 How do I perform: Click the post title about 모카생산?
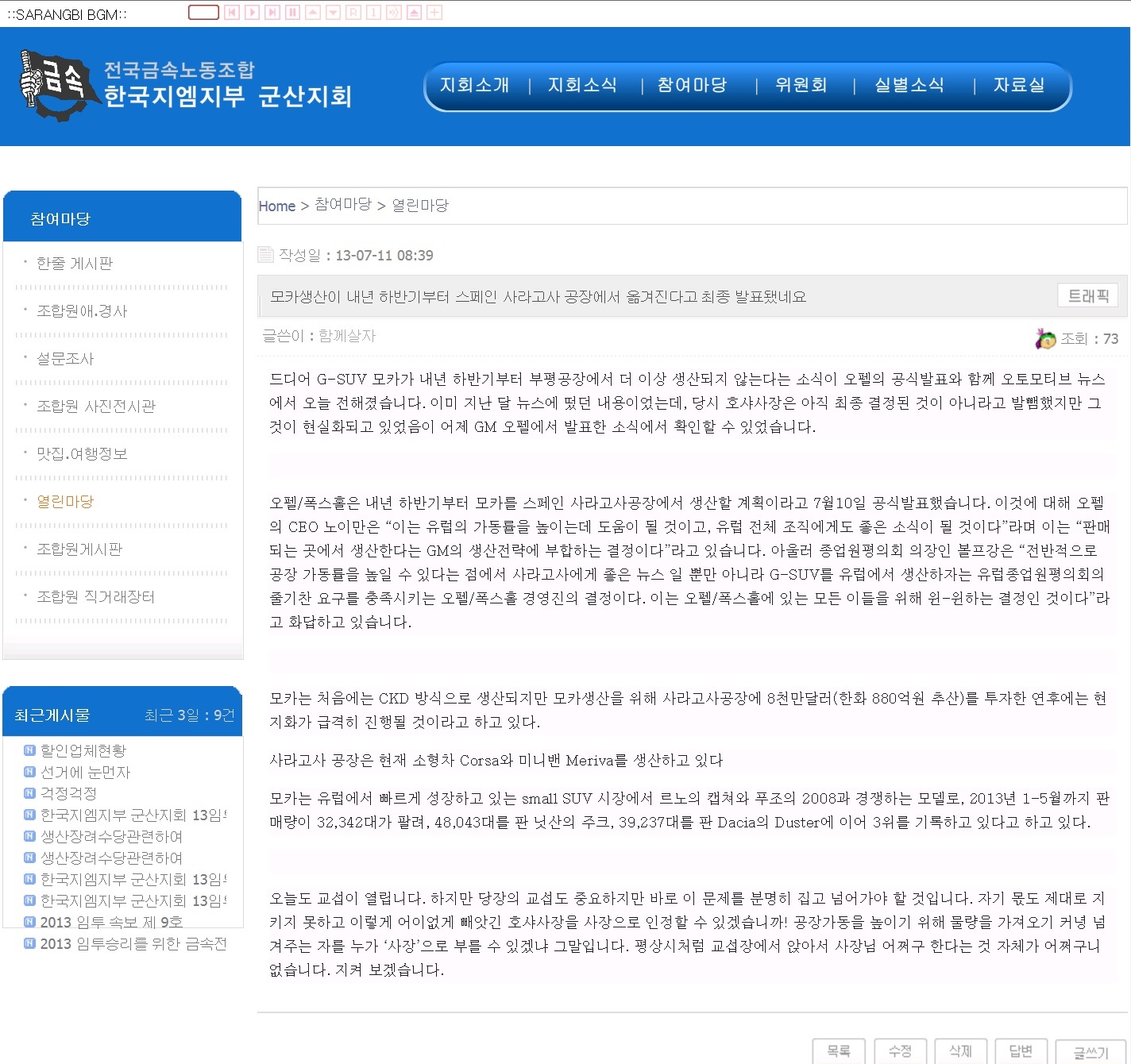538,296
